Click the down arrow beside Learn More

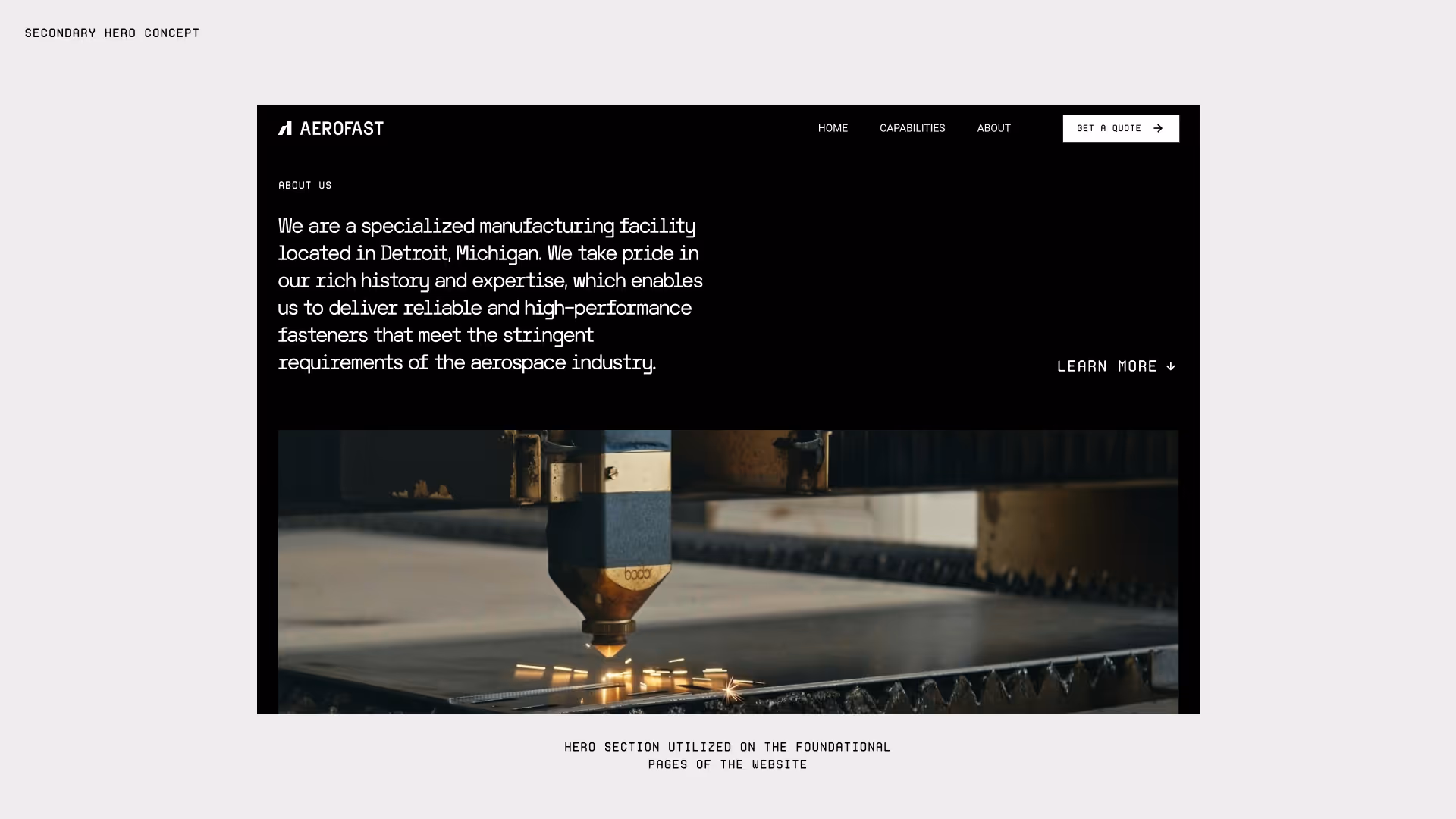[1170, 366]
